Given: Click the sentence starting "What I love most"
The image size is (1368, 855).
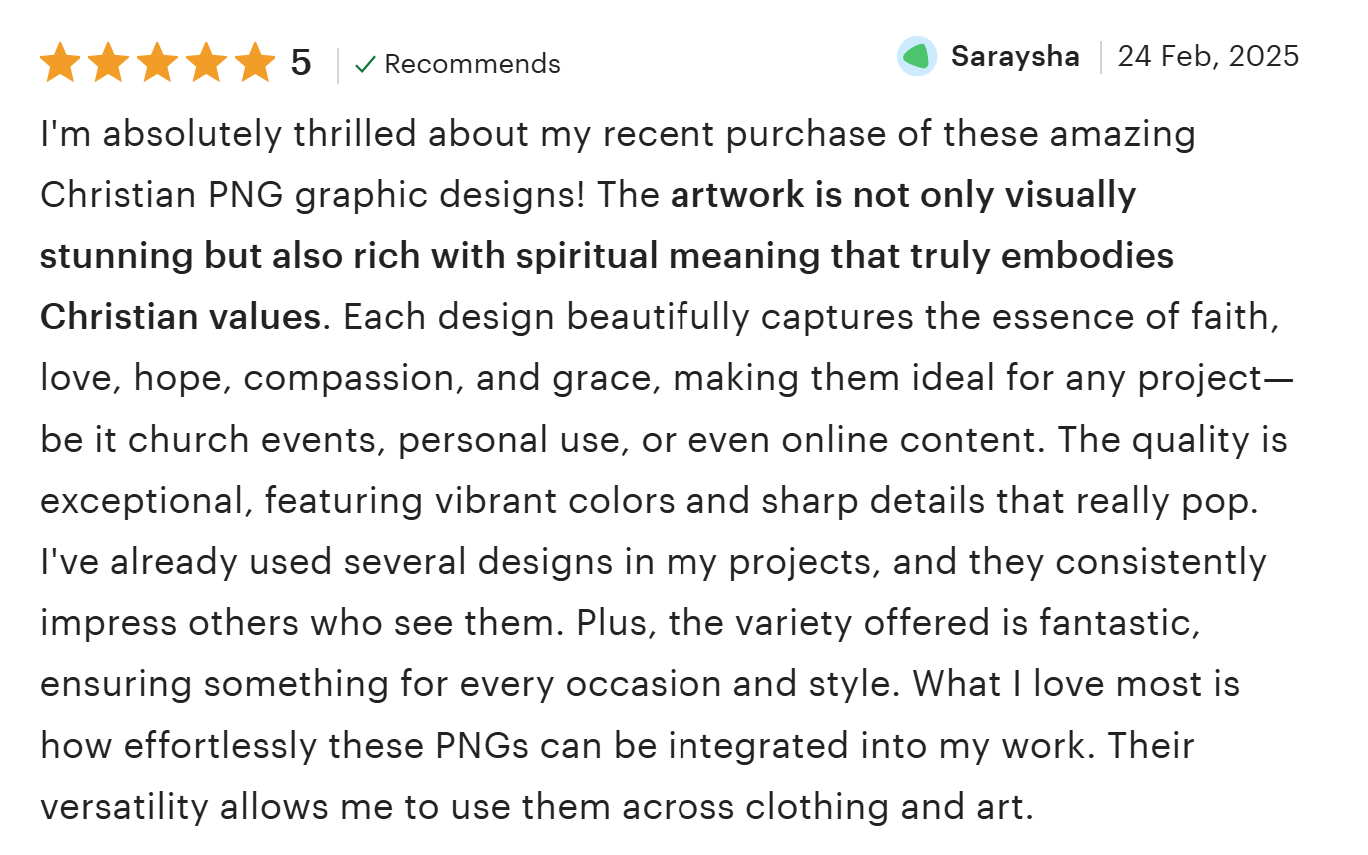Looking at the screenshot, I should 1076,685.
